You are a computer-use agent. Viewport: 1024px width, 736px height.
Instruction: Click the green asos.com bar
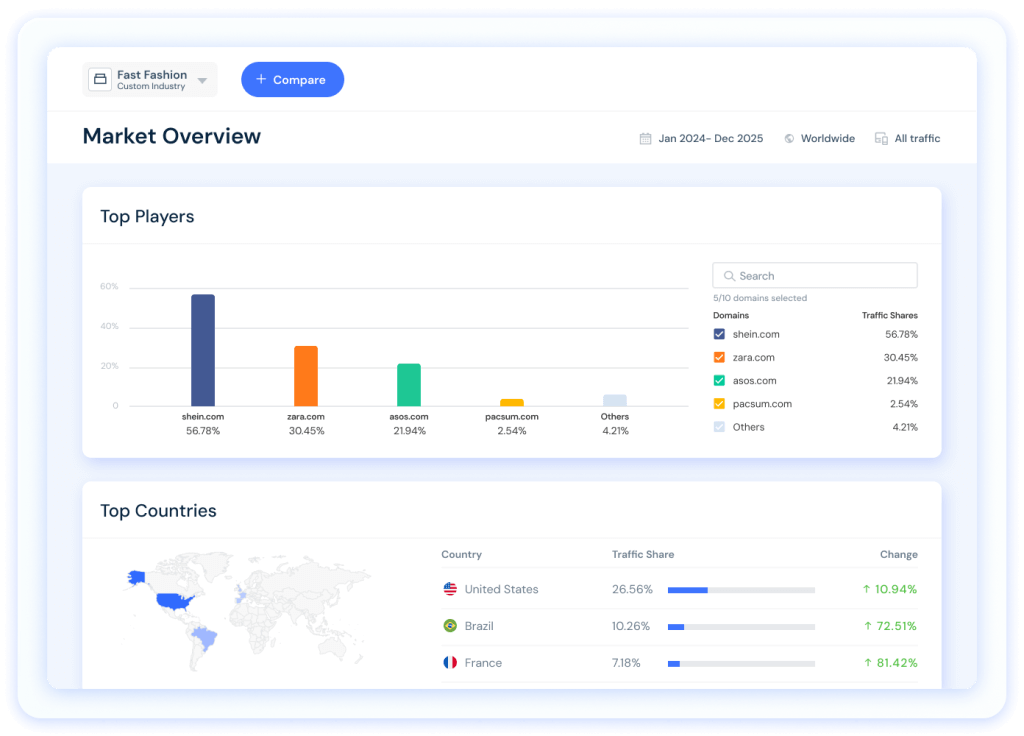coord(409,385)
